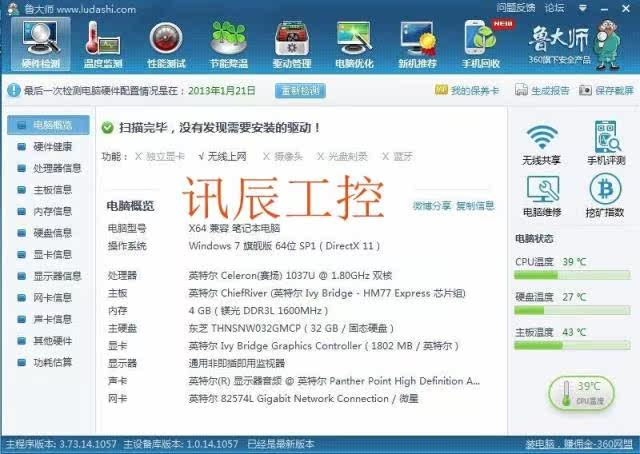This screenshot has height=454, width=640.
Task: Click 摄像头 feature indicator
Action: 282,156
